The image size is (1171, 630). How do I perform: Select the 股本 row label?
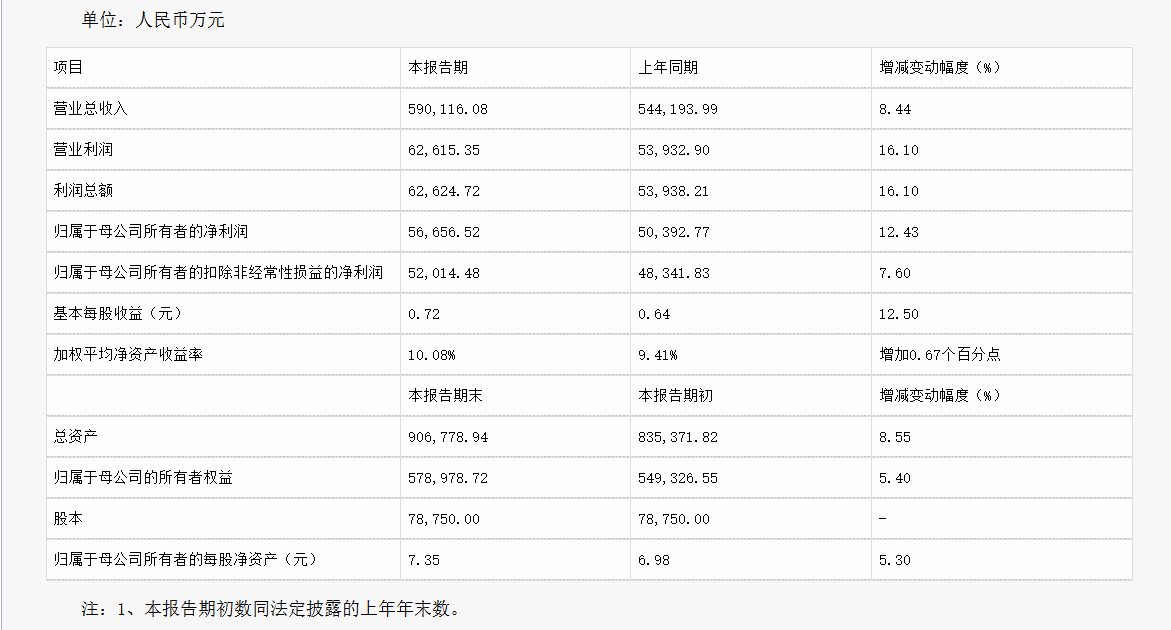68,519
